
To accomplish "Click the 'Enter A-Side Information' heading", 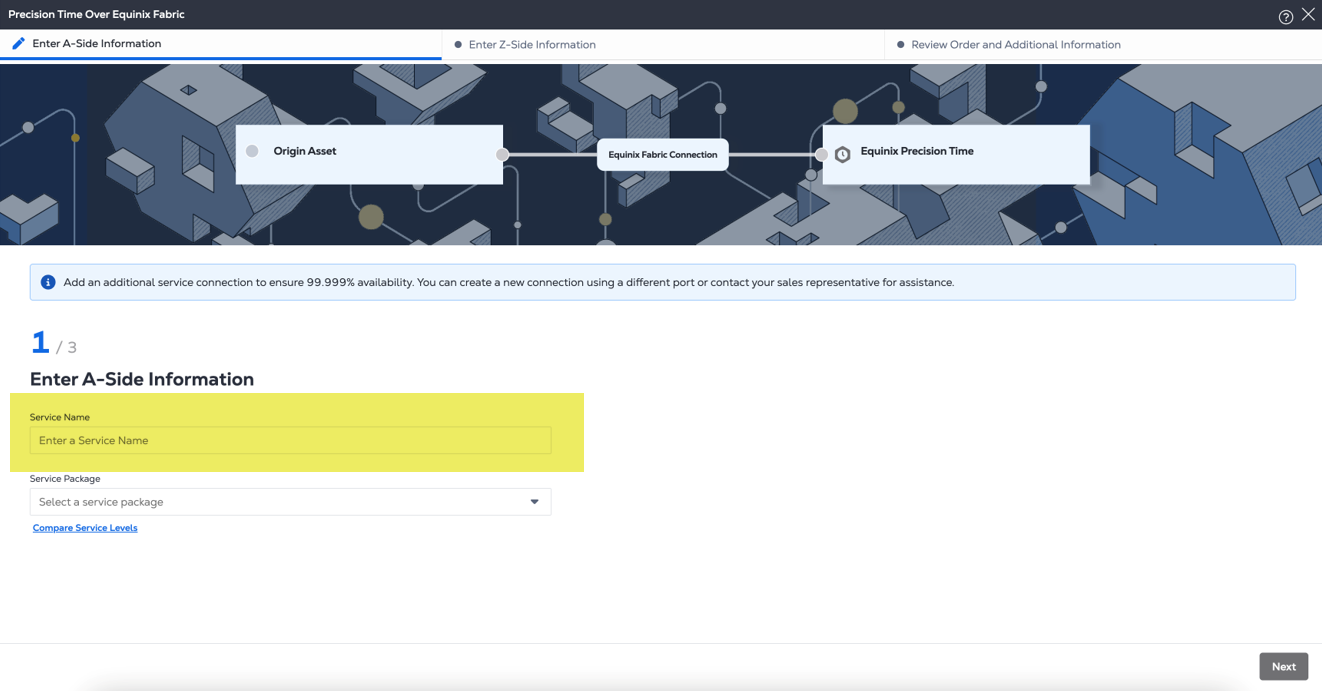I will point(142,379).
